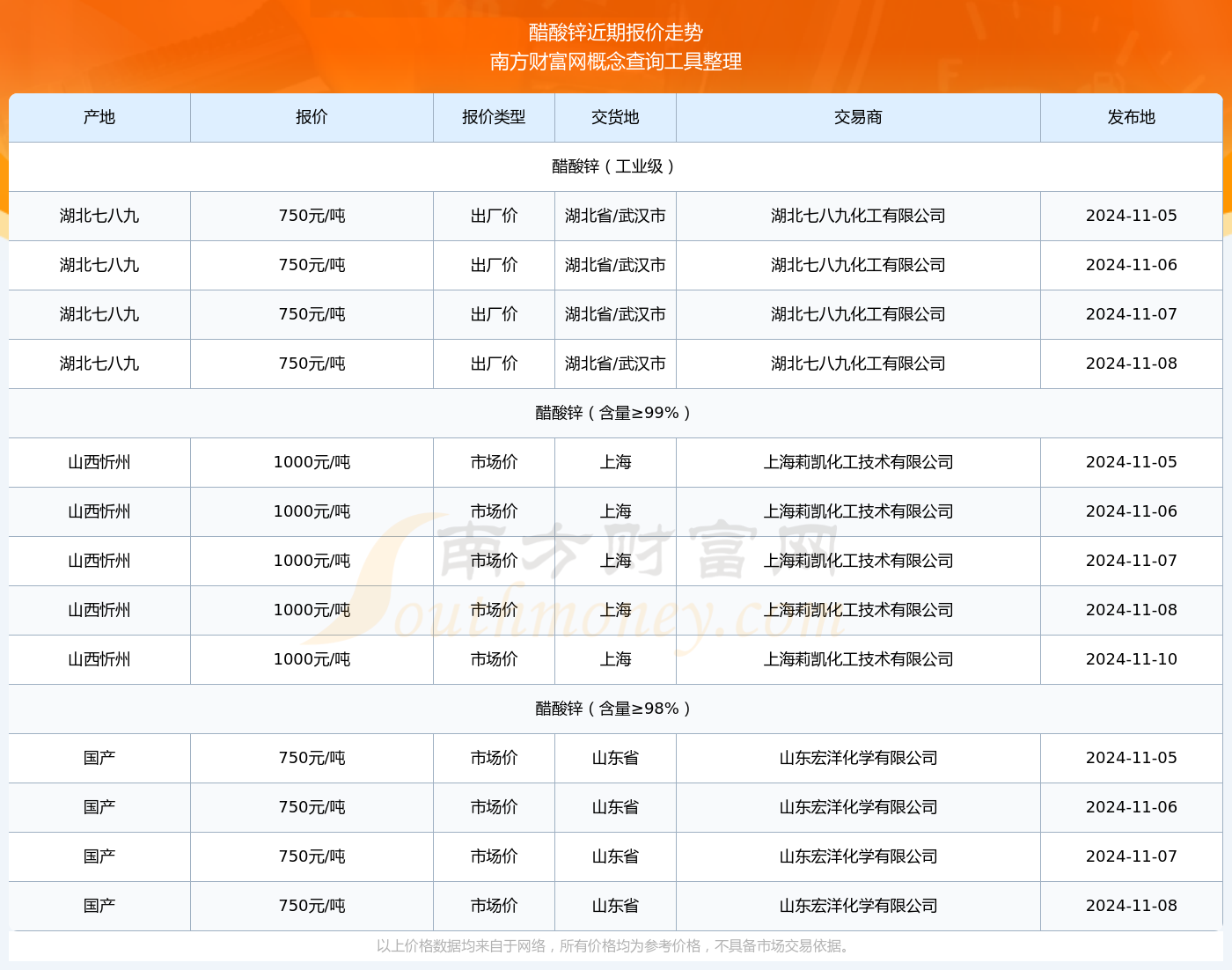Click the 交货地 column header
Image resolution: width=1232 pixels, height=970 pixels.
point(615,117)
